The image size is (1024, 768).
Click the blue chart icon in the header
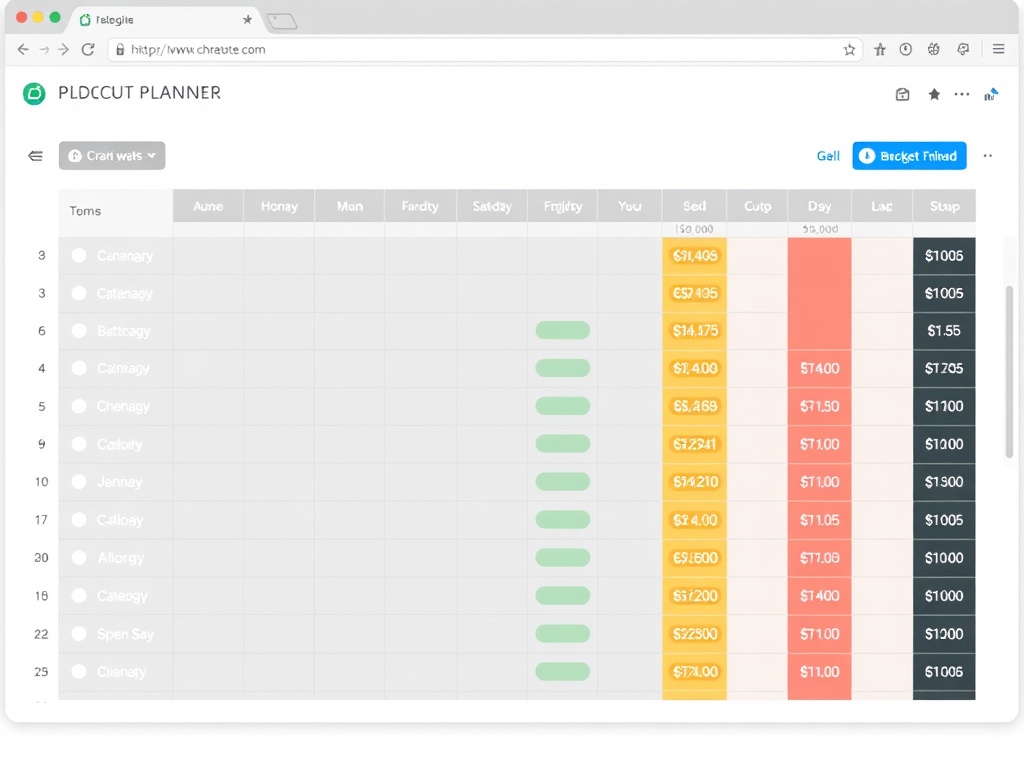tap(991, 95)
